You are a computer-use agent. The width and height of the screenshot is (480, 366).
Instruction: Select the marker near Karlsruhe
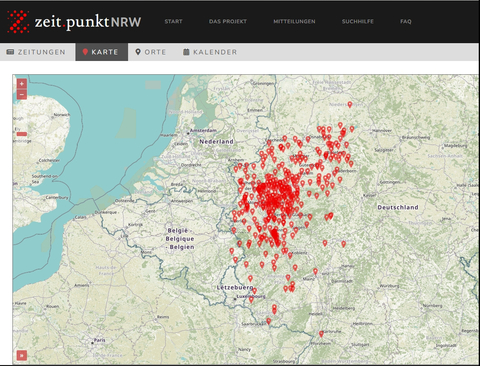(x=321, y=334)
